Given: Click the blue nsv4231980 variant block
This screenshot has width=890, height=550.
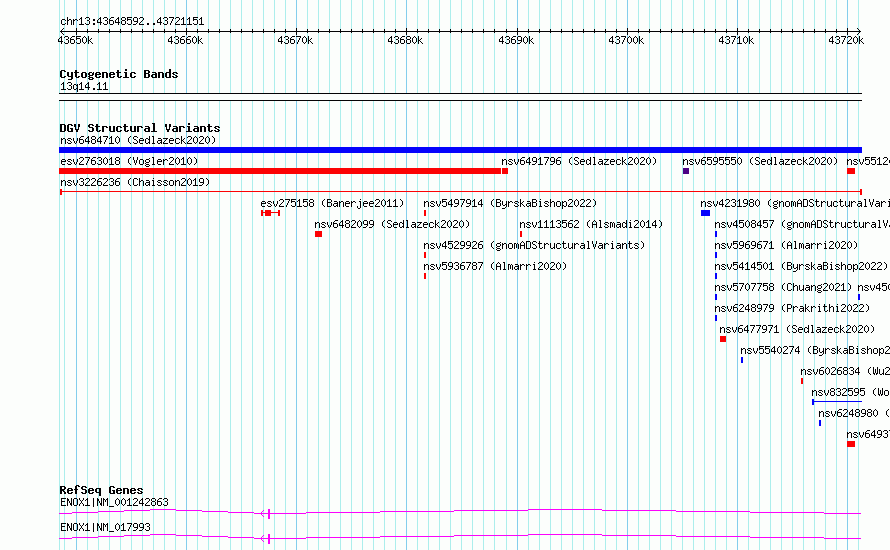Looking at the screenshot, I should point(705,213).
